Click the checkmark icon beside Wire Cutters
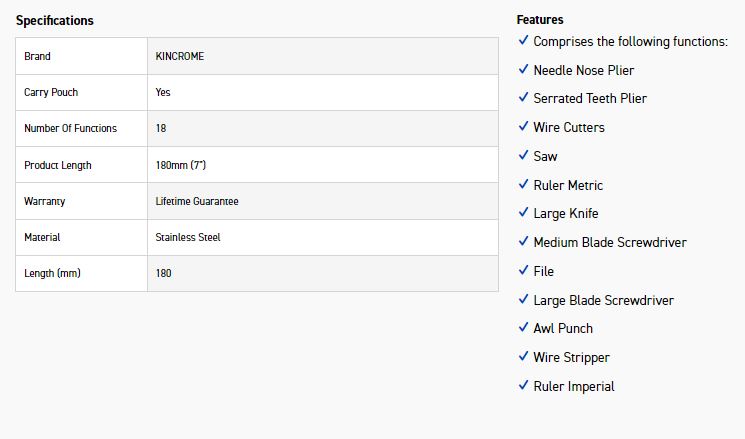 pyautogui.click(x=523, y=126)
